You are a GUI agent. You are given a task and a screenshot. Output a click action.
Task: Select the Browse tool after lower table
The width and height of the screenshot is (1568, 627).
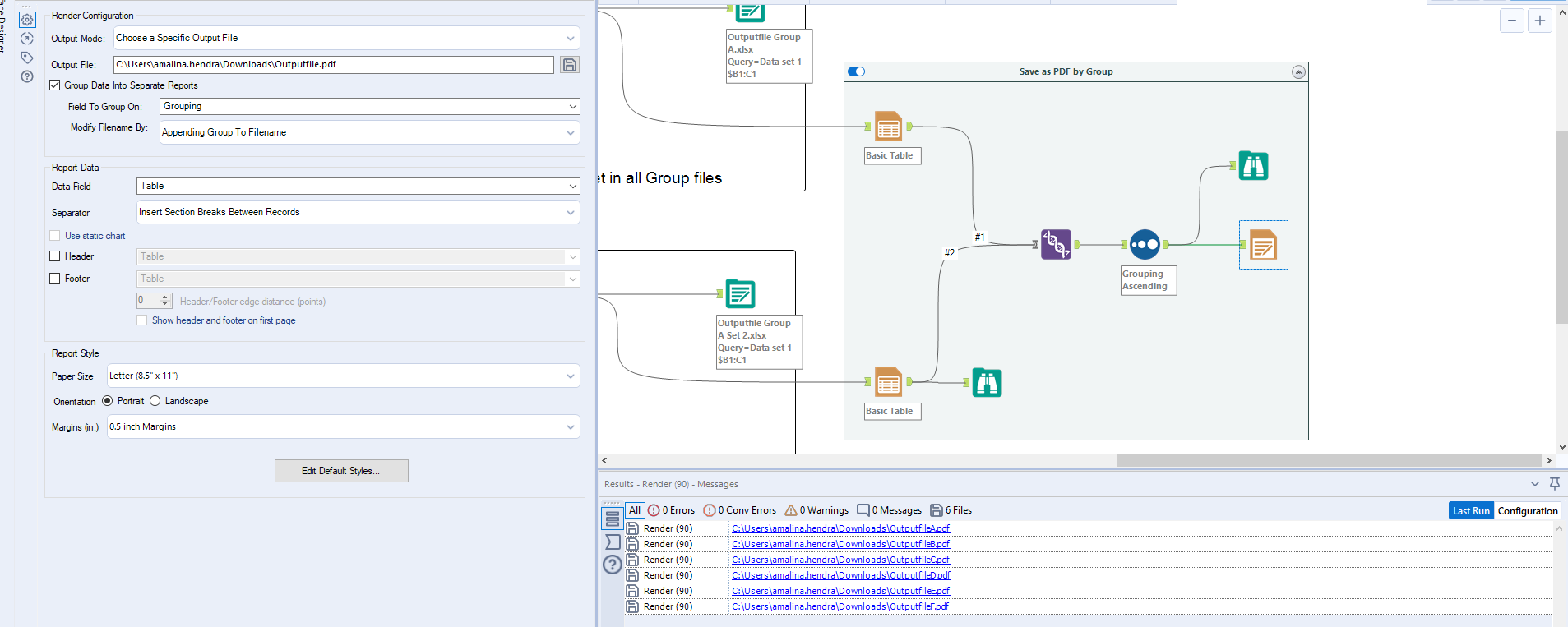click(987, 383)
